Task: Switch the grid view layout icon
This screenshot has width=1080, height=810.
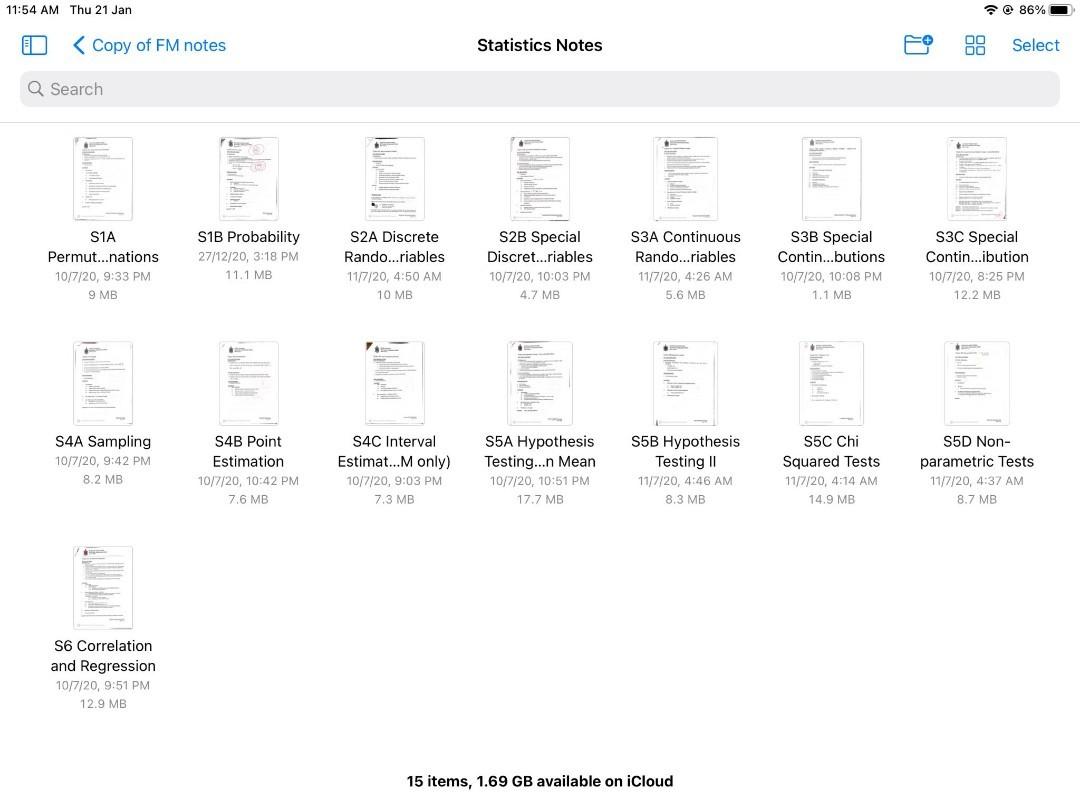Action: [975, 45]
